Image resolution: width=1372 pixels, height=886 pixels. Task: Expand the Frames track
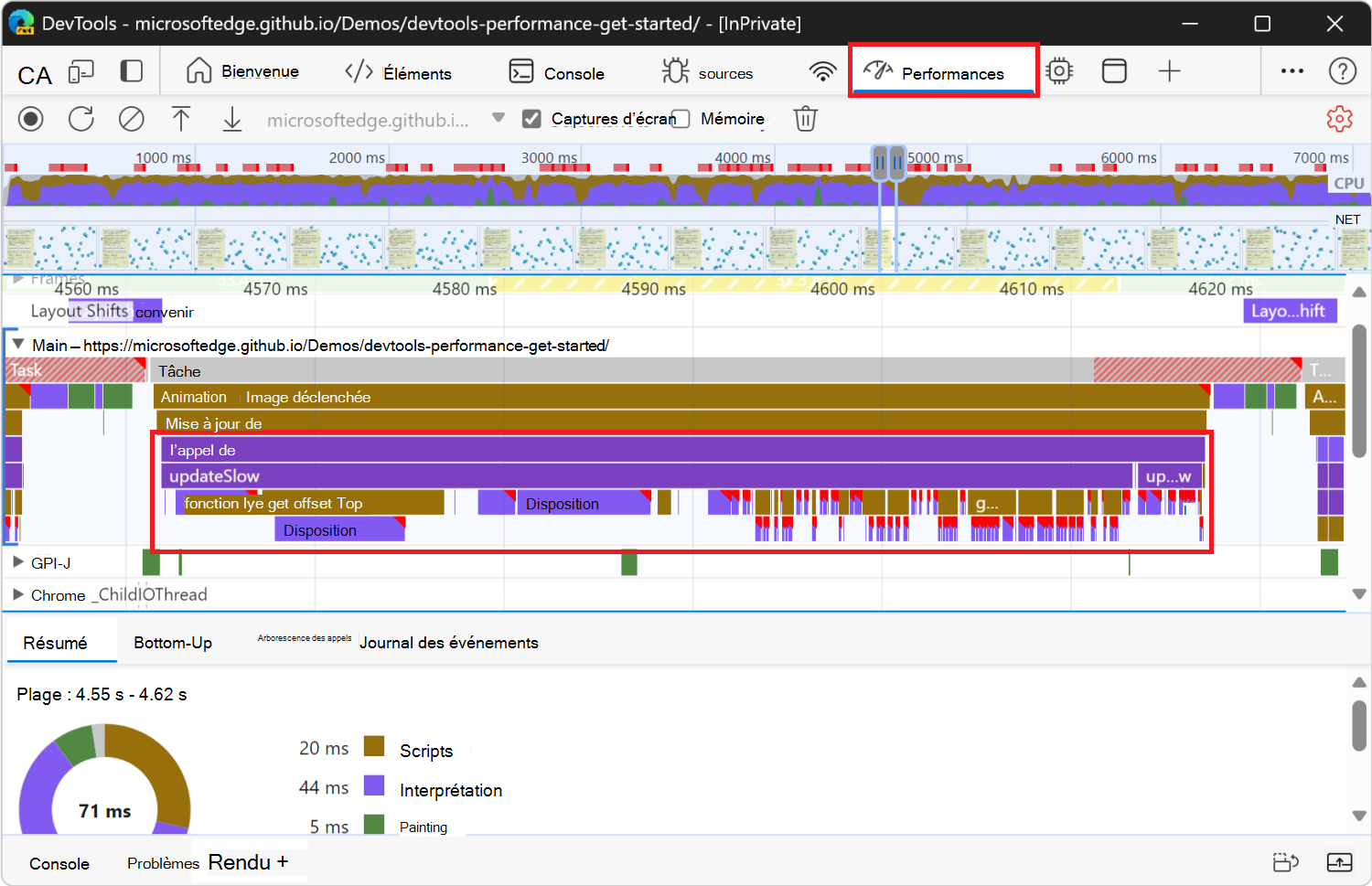pyautogui.click(x=17, y=279)
